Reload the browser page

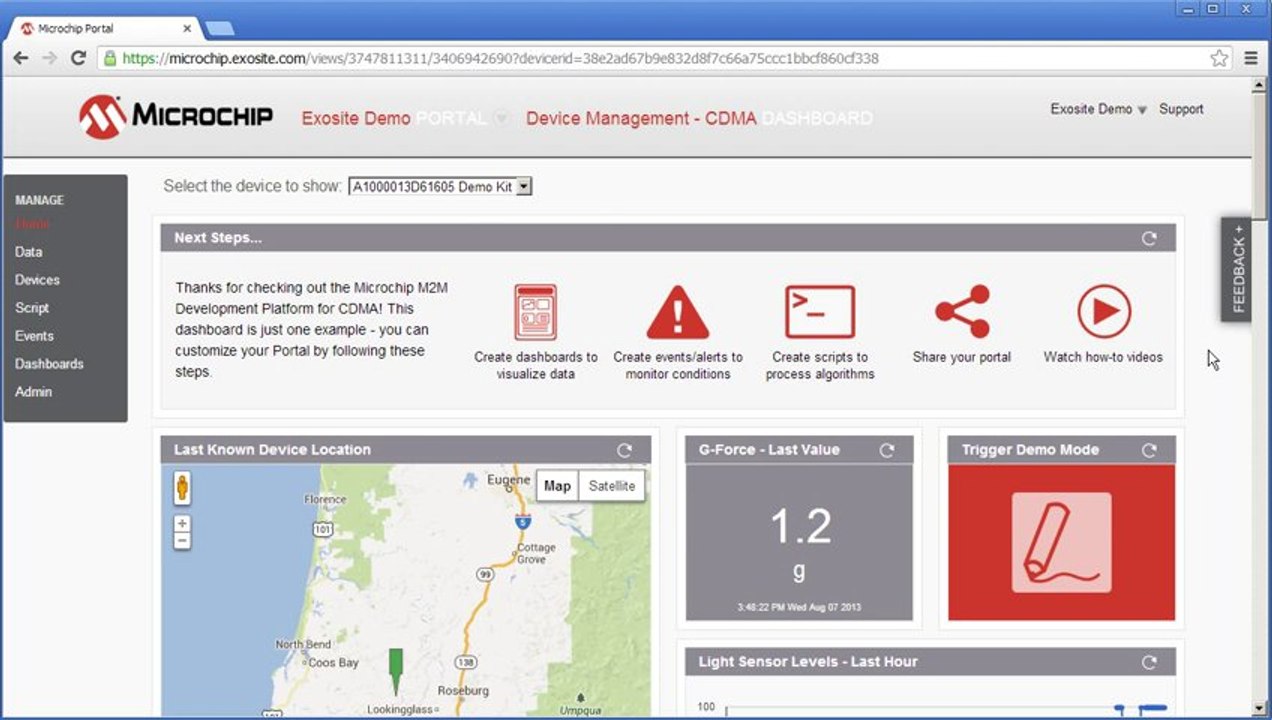(x=78, y=58)
